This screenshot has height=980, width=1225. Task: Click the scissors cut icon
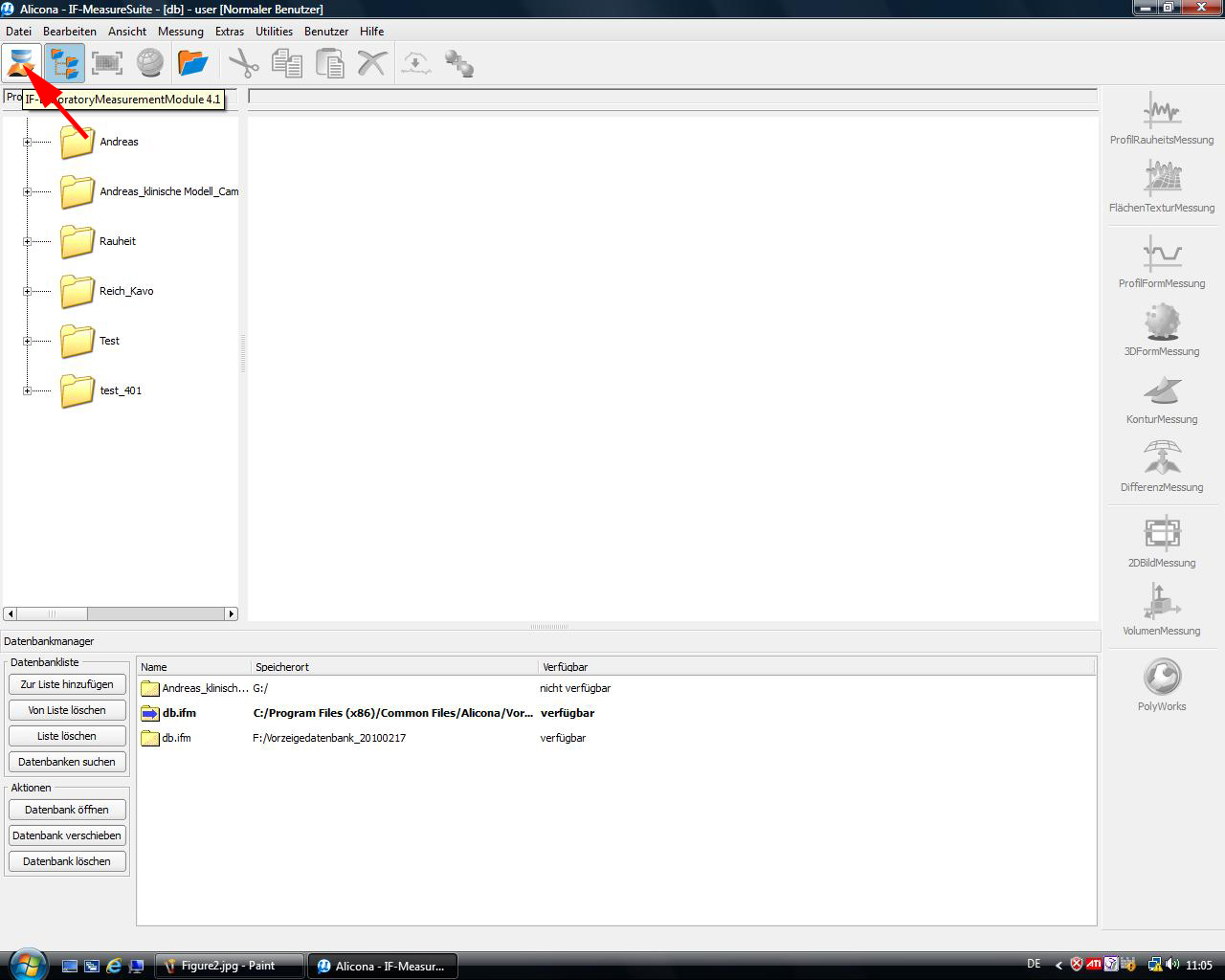tap(244, 63)
